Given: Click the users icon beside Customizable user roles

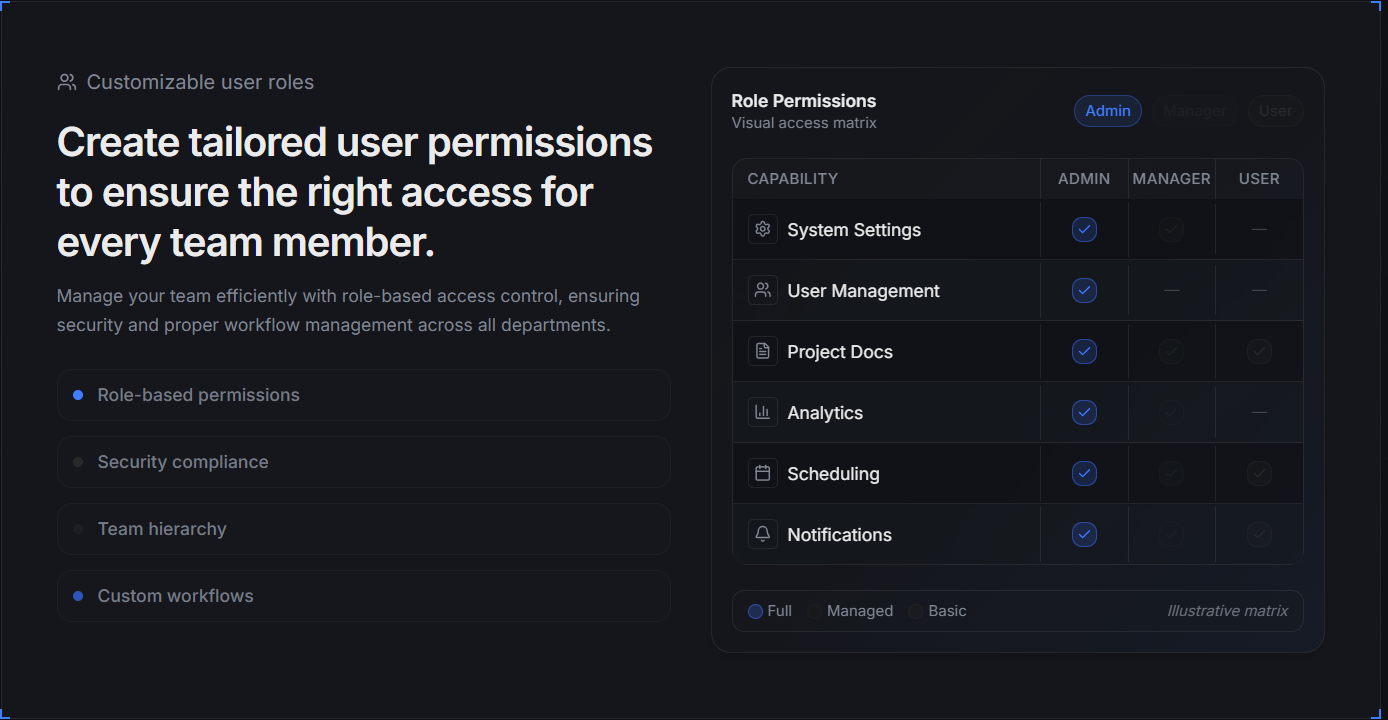Looking at the screenshot, I should pyautogui.click(x=67, y=82).
